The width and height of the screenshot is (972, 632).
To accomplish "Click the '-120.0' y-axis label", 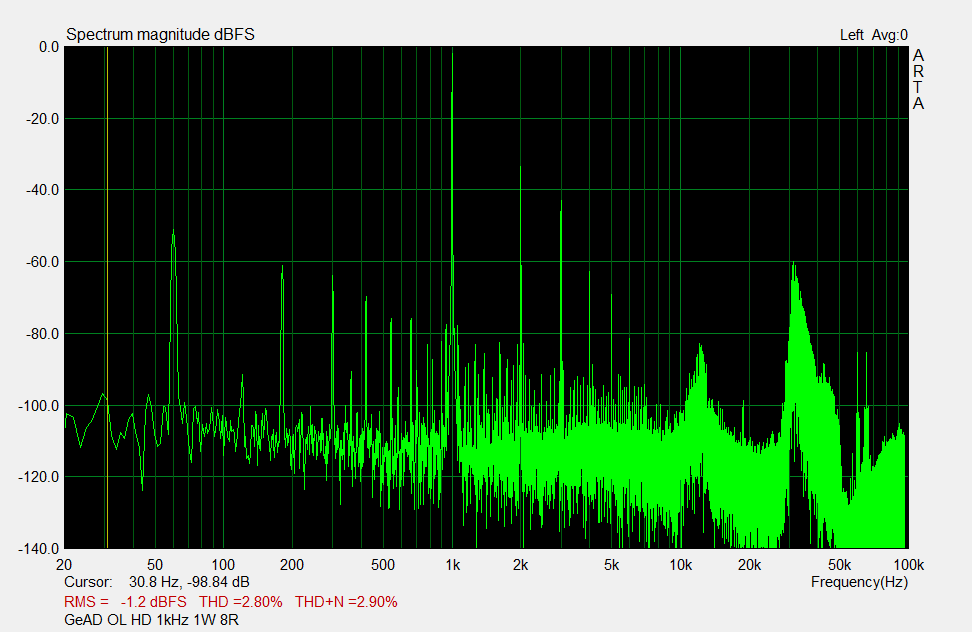I will point(40,477).
